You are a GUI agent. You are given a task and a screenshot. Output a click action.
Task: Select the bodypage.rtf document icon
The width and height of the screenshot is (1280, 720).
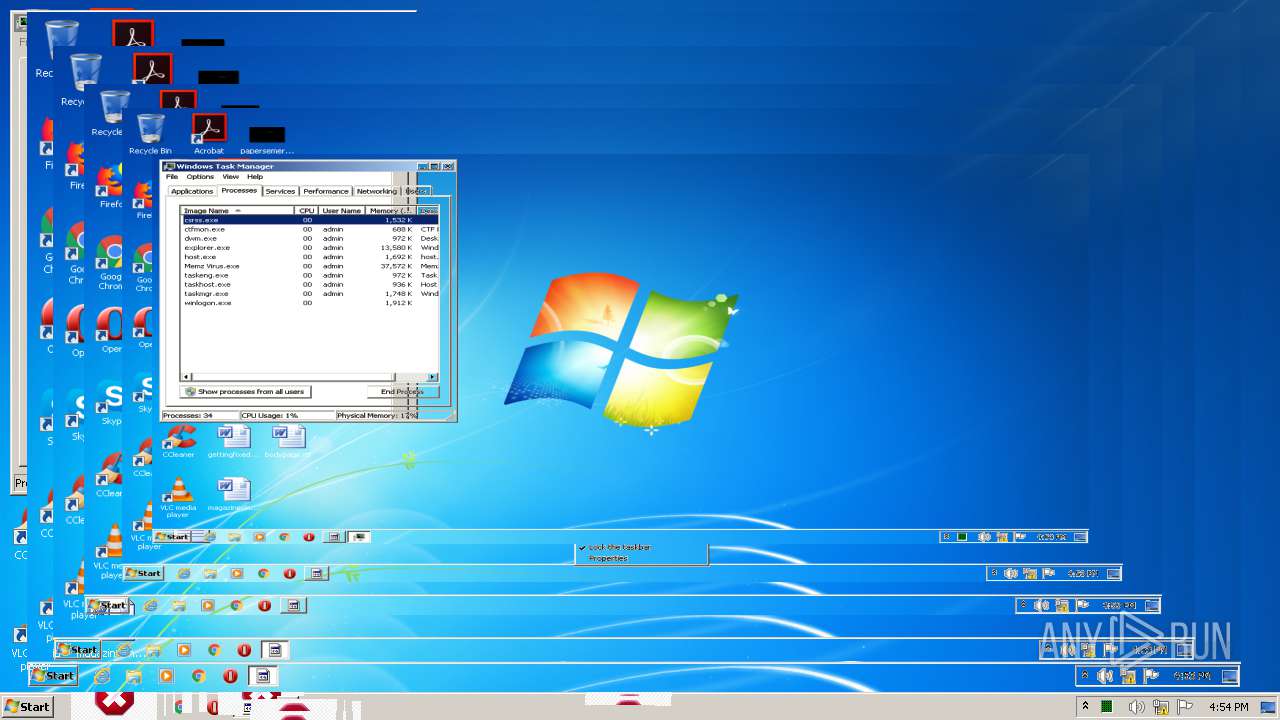pos(288,442)
